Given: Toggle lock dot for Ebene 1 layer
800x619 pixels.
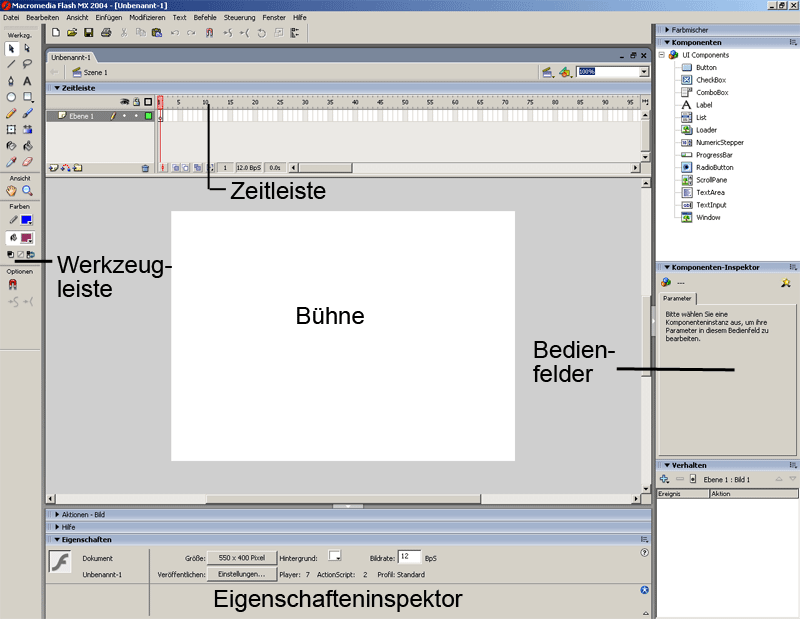Looking at the screenshot, I should click(136, 116).
